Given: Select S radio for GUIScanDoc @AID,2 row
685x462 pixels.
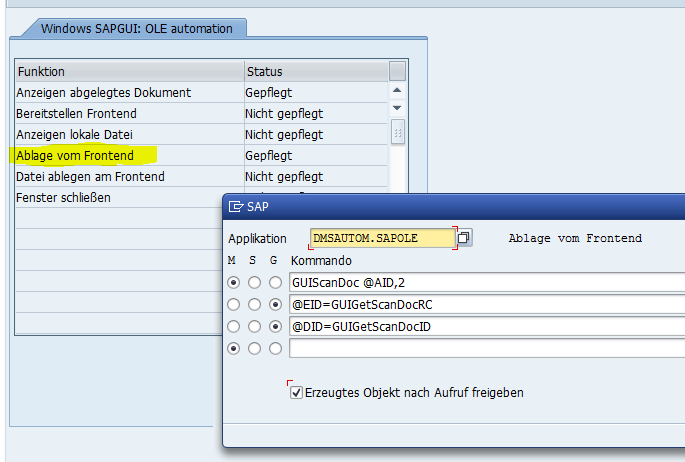Looking at the screenshot, I should coord(254,283).
